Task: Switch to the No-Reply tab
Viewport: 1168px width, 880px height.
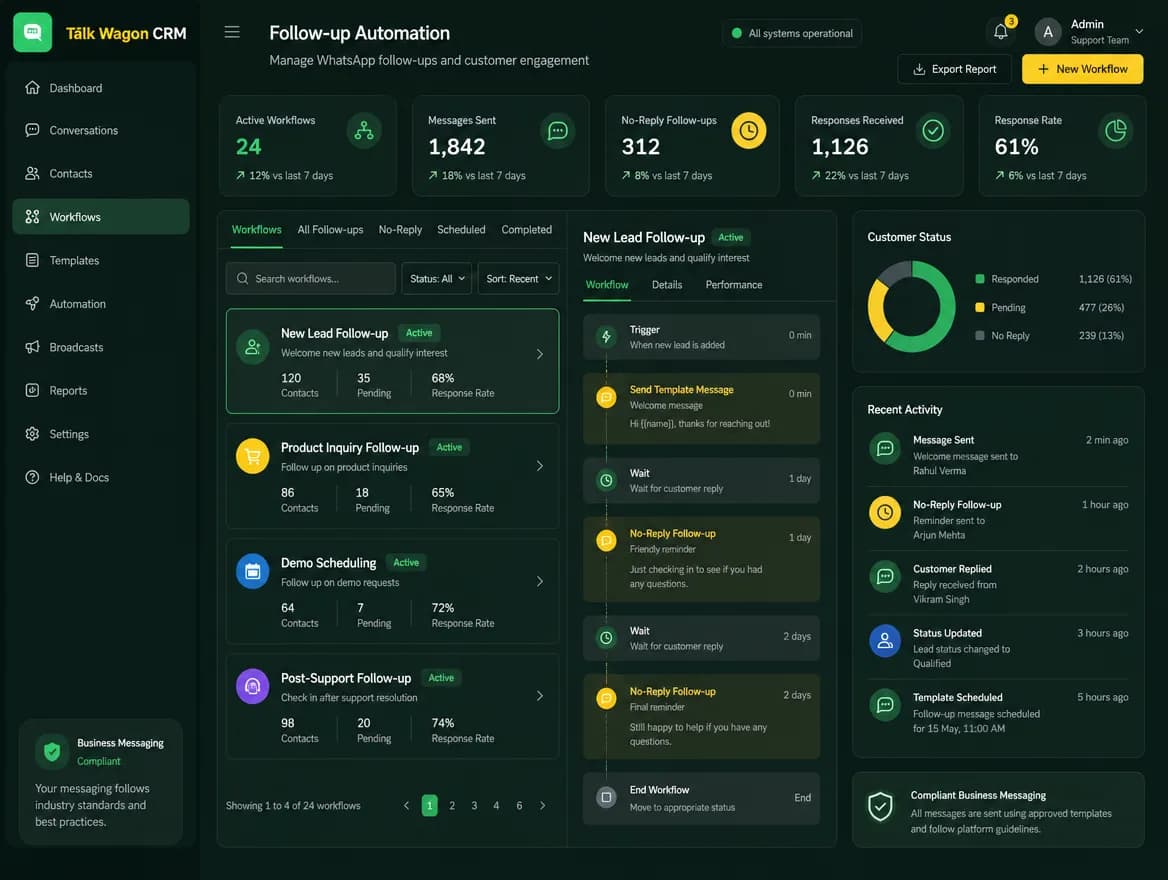Action: (x=400, y=230)
